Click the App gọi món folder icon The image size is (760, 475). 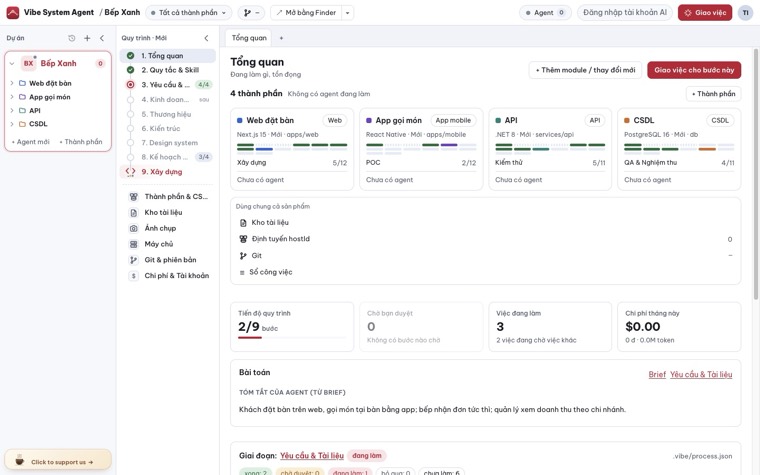tap(22, 97)
